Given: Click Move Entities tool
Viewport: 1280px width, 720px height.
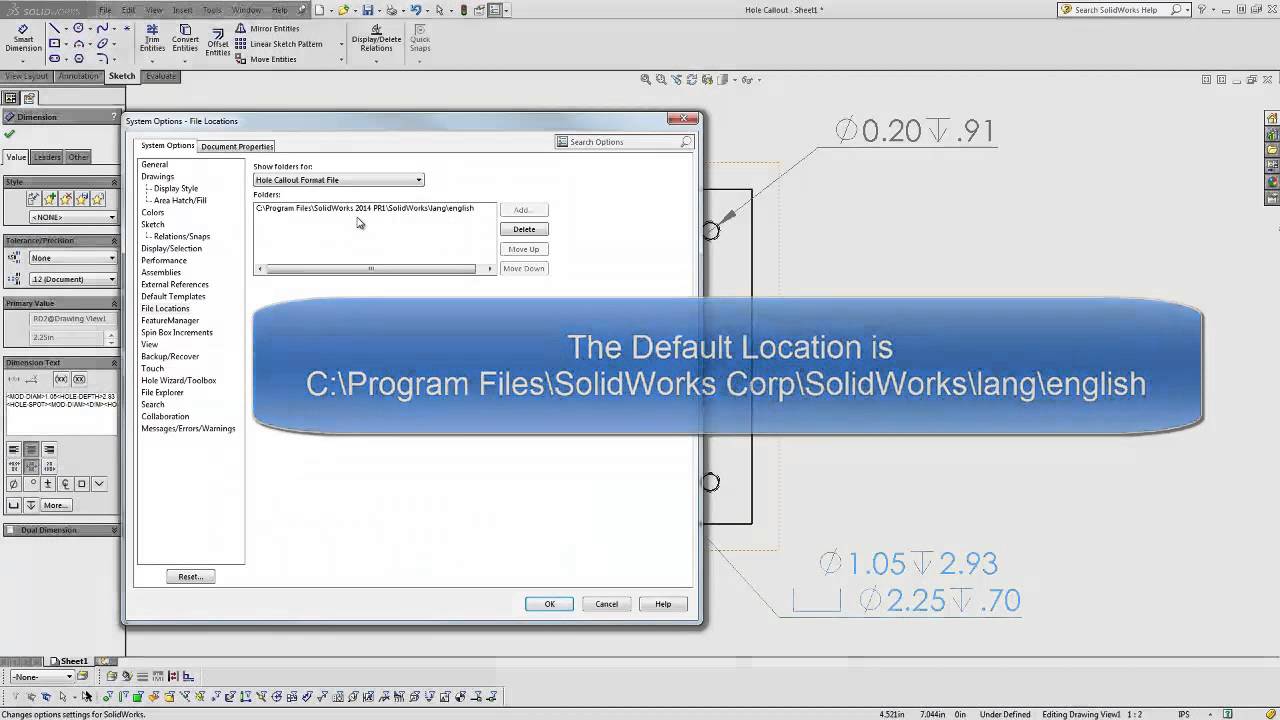Looking at the screenshot, I should pos(266,59).
